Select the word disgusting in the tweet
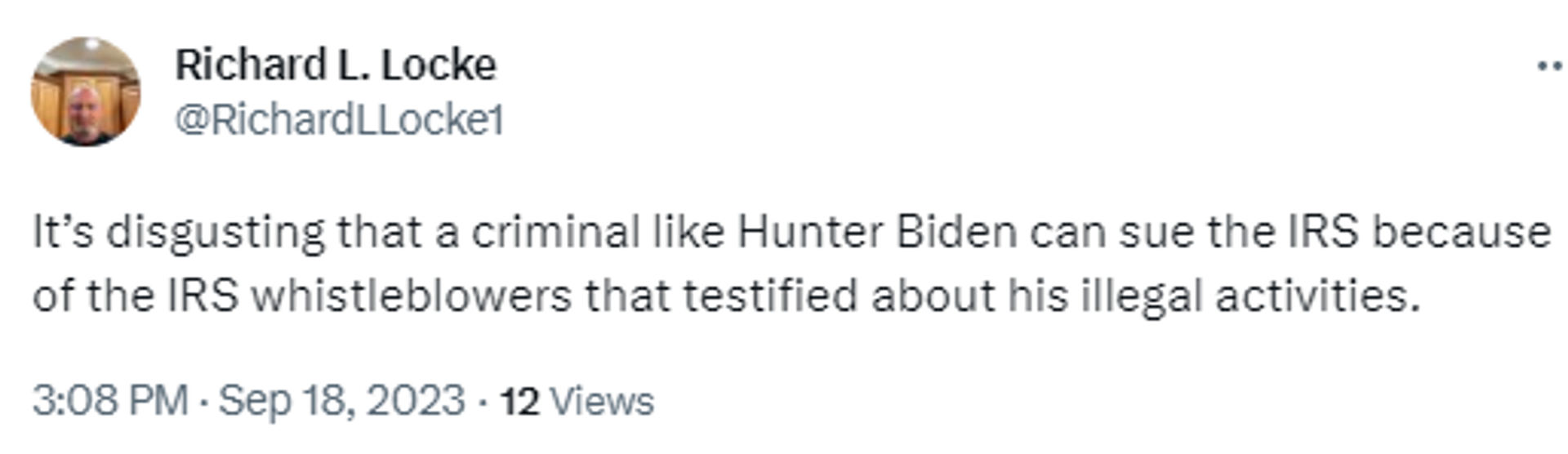The width and height of the screenshot is (1568, 454). click(216, 234)
